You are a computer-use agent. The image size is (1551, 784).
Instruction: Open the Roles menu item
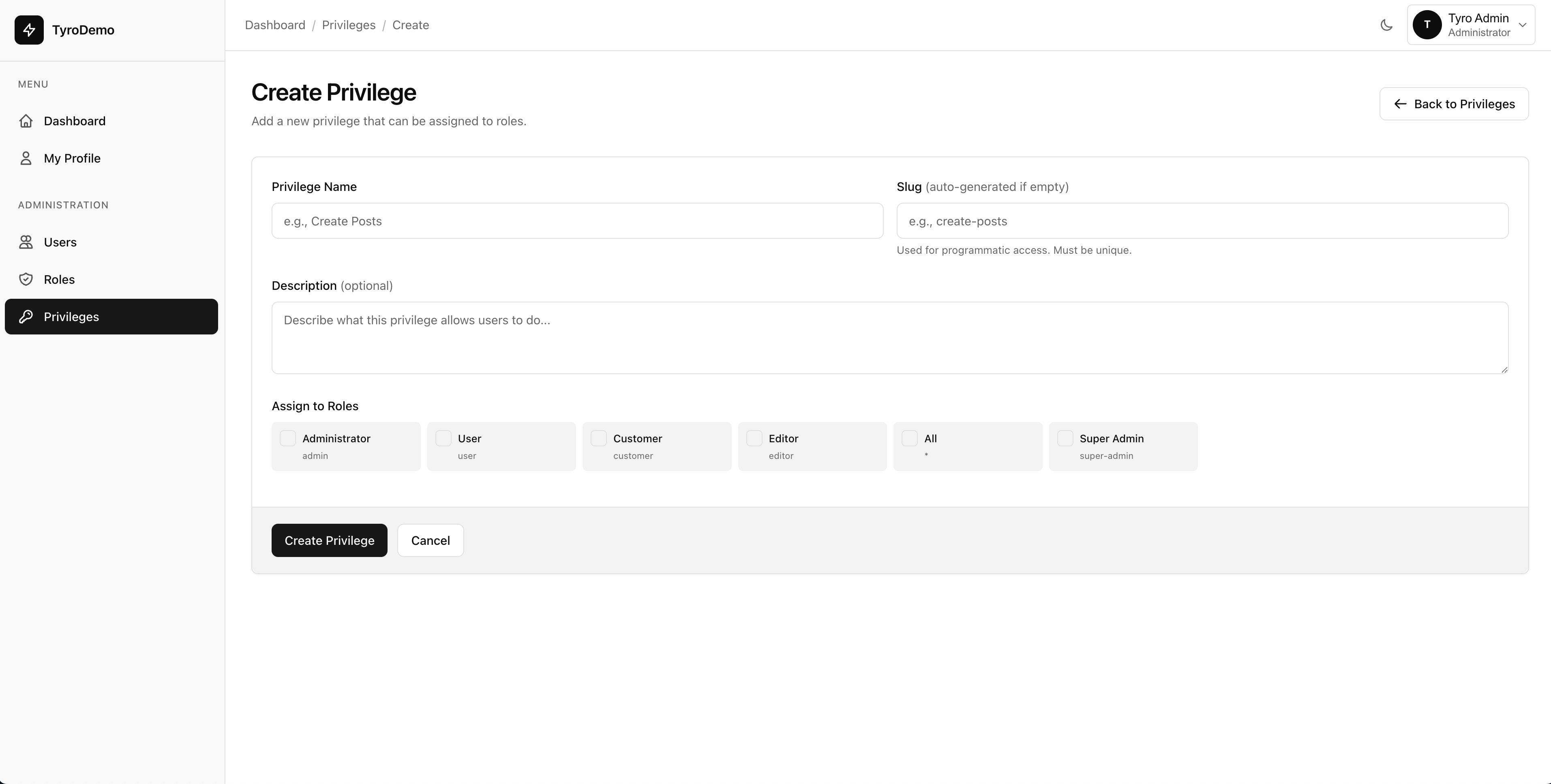pyautogui.click(x=59, y=279)
